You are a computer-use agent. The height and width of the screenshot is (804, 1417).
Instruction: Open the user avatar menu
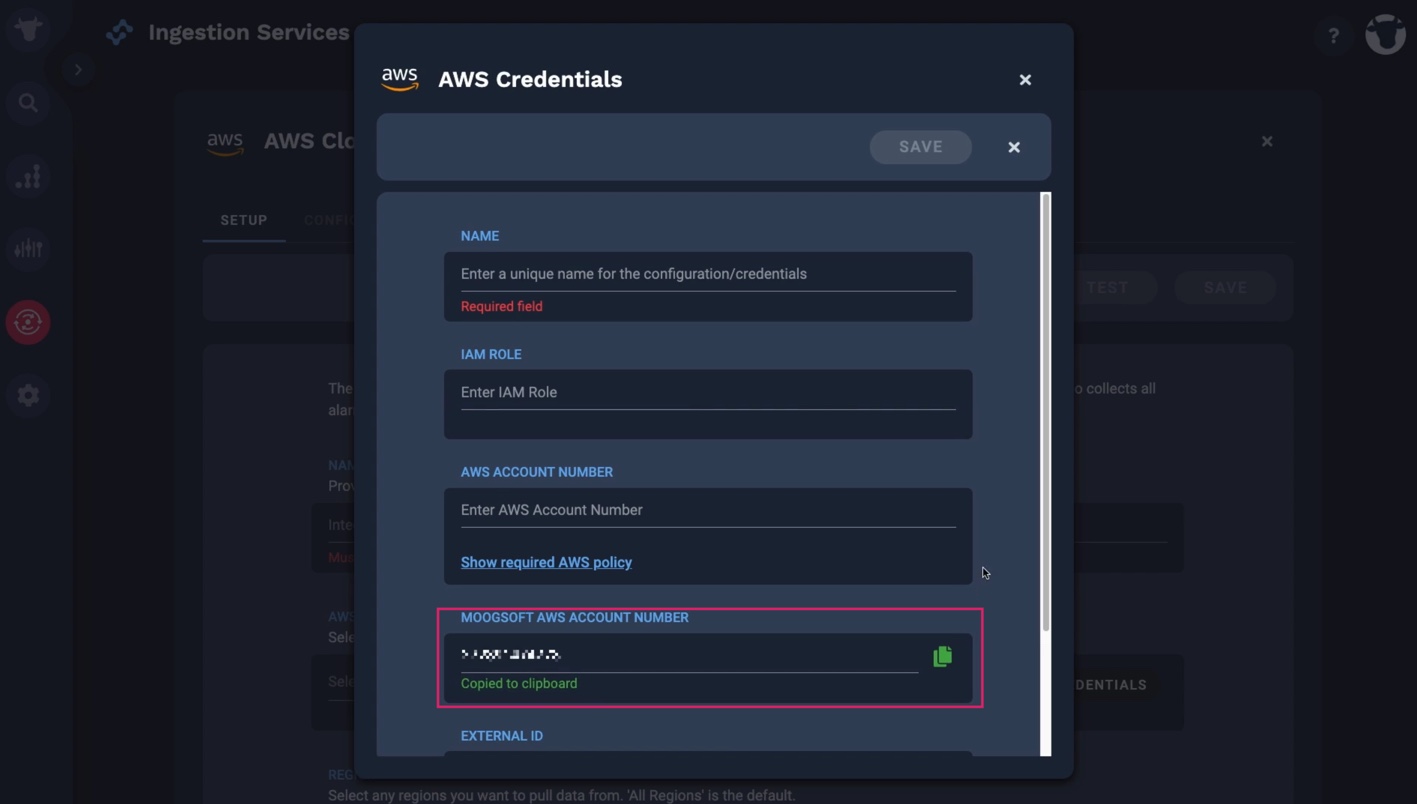click(x=1385, y=34)
